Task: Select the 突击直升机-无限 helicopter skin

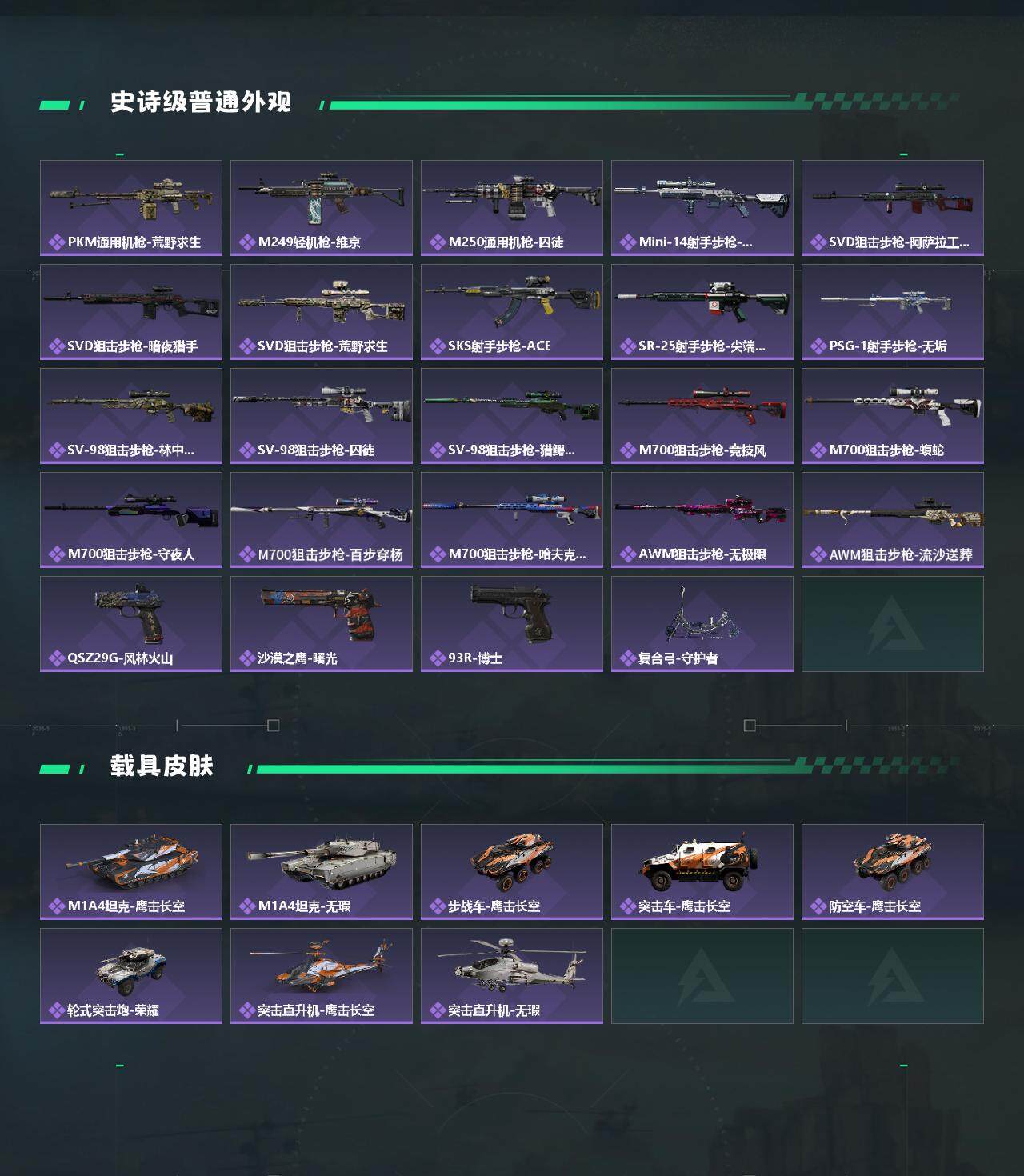Action: click(x=512, y=976)
